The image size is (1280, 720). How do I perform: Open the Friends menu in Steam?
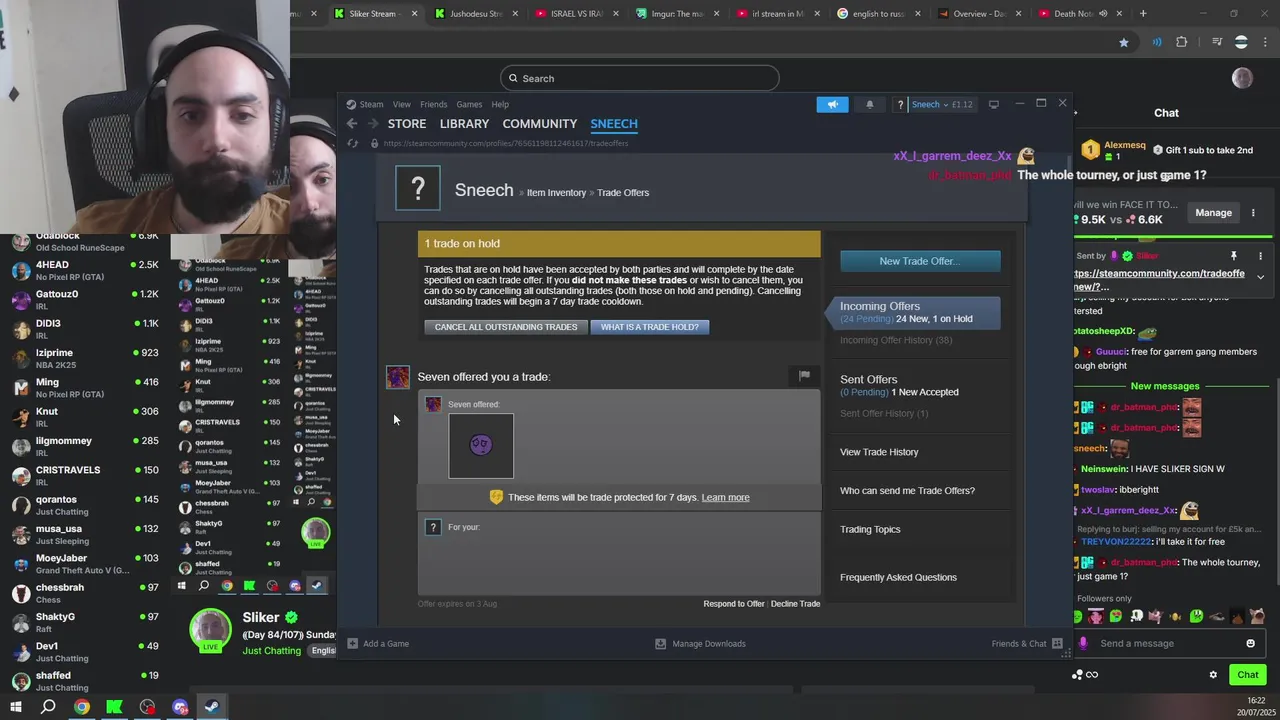click(433, 104)
